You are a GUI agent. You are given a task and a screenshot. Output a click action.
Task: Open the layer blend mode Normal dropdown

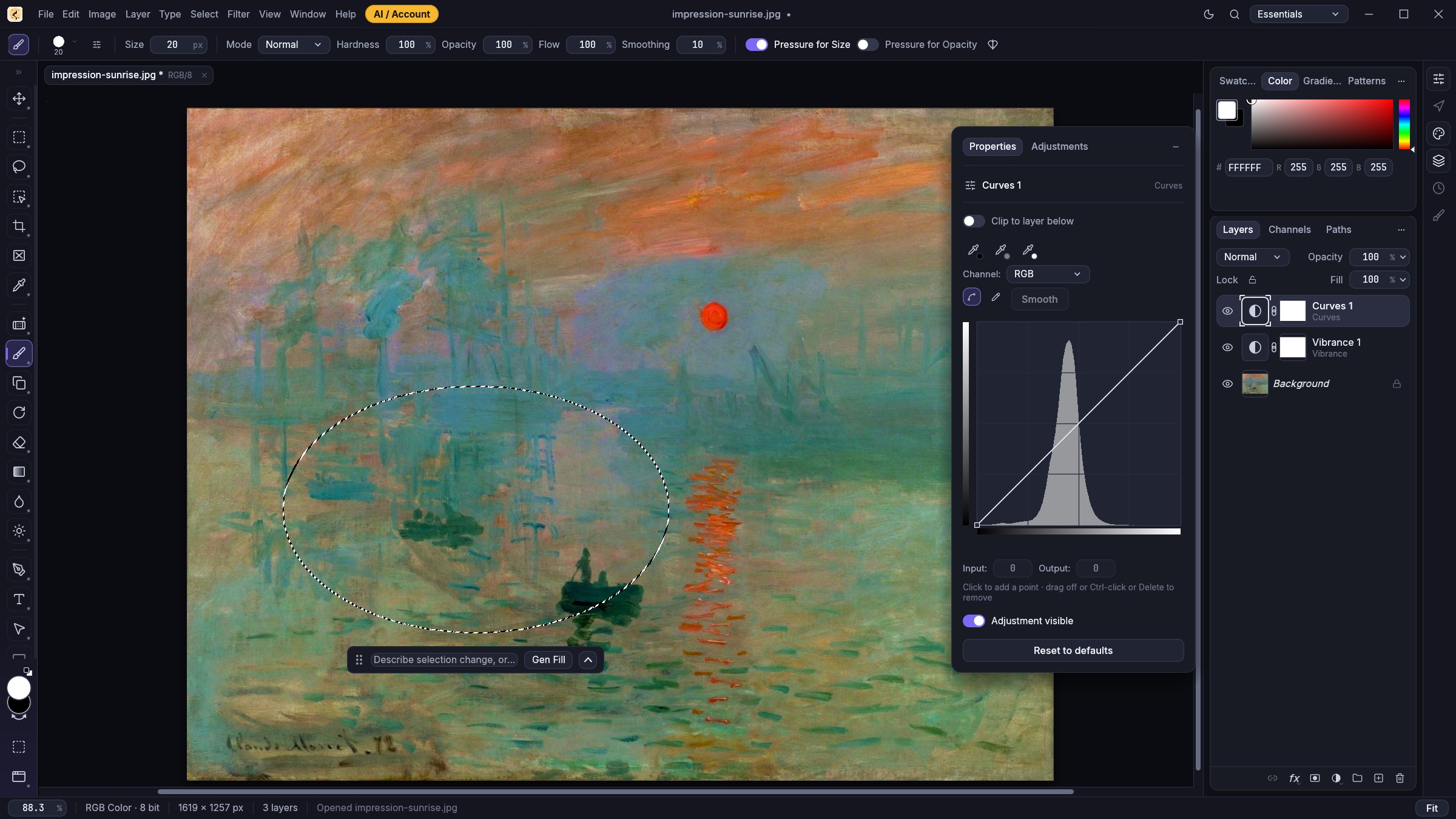pos(1252,257)
